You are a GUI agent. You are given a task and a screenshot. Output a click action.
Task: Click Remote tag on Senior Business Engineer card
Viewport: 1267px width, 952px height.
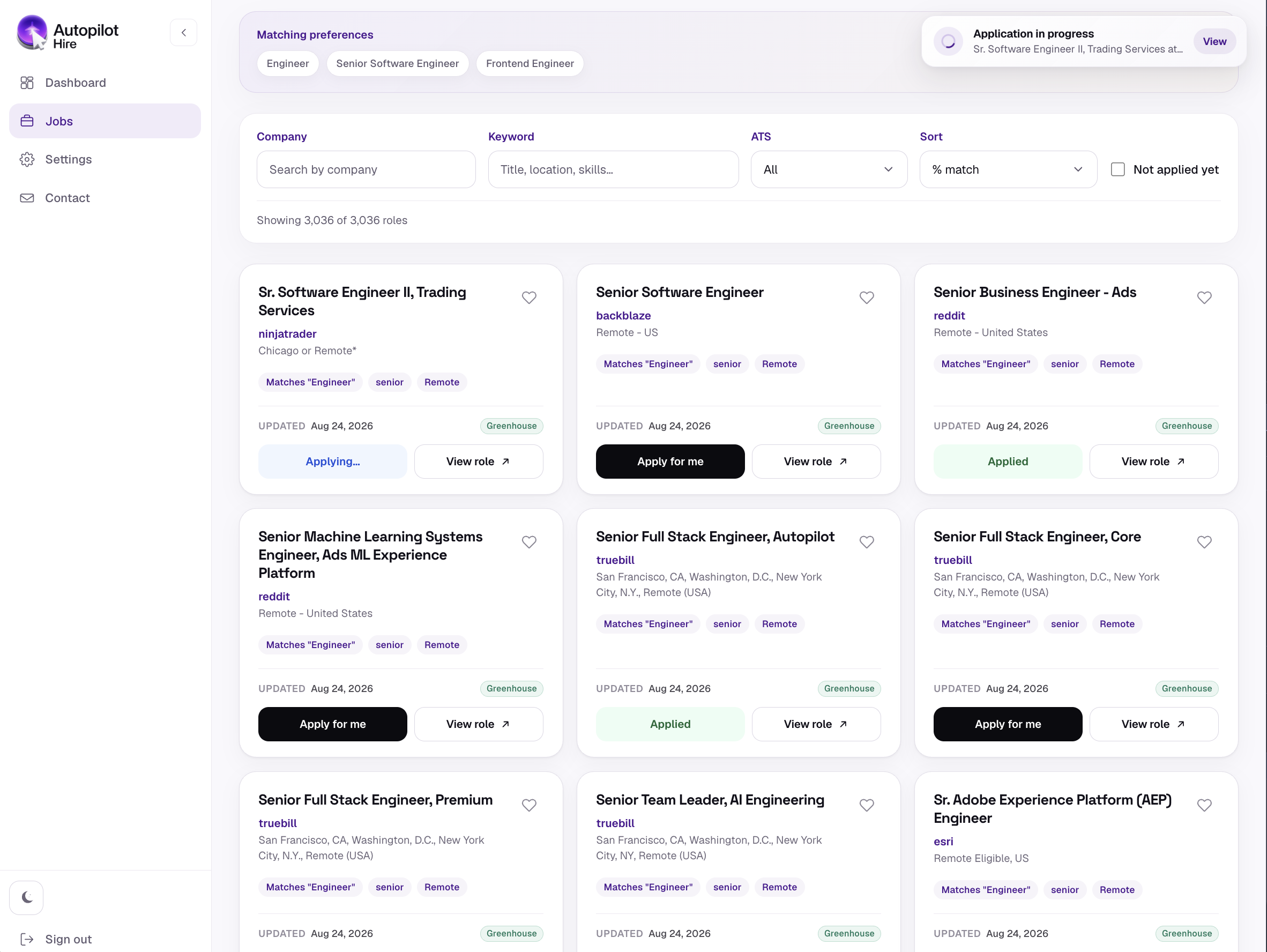point(1116,364)
